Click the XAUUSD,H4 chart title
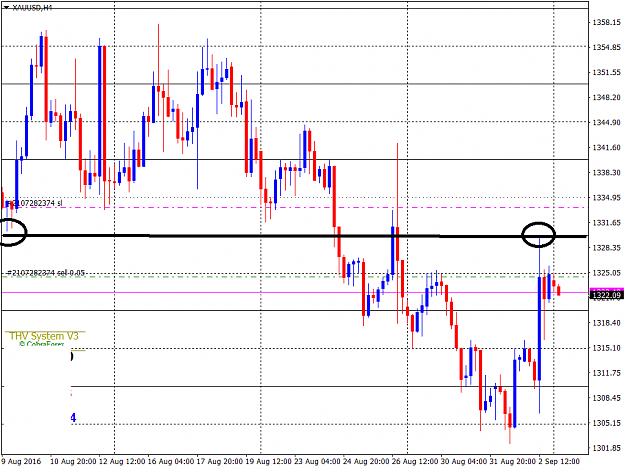 click(32, 8)
